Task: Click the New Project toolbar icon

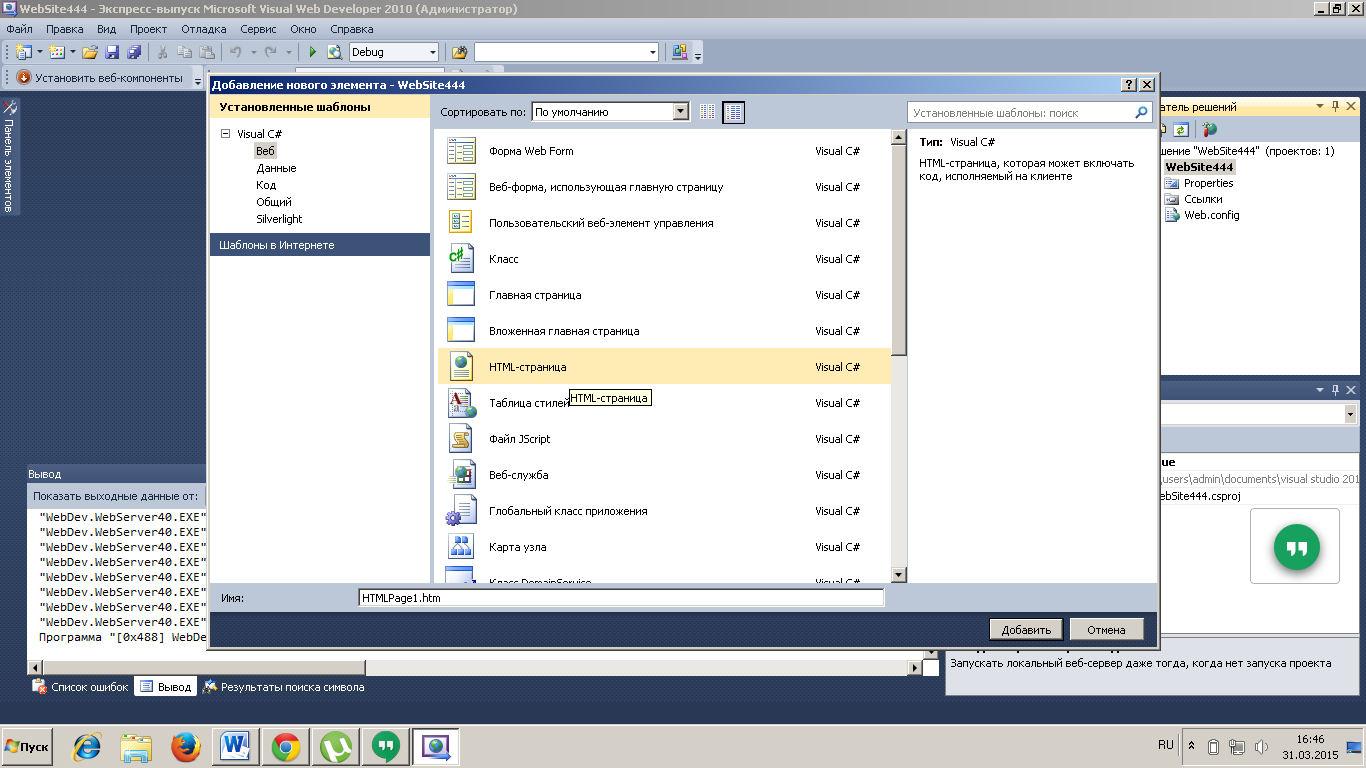Action: point(23,52)
